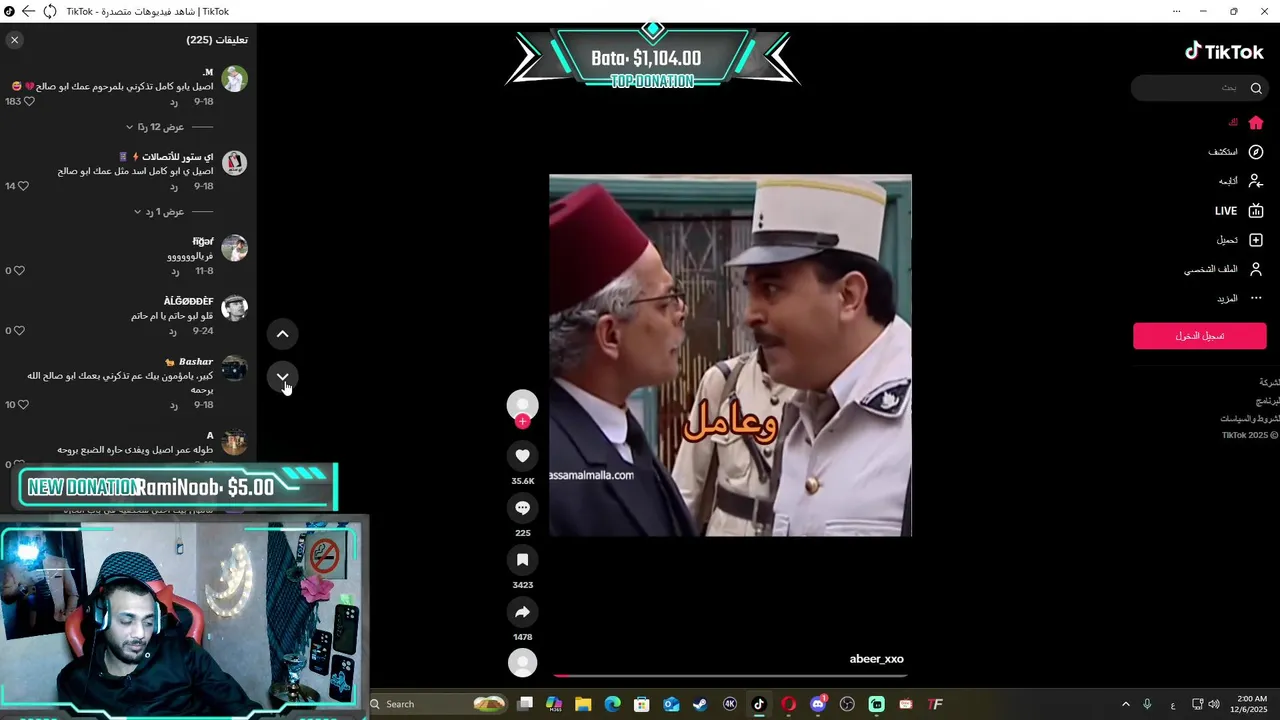Viewport: 1280px width, 720px height.
Task: Expand the 1 reply under اي ستور comment
Action: [165, 212]
